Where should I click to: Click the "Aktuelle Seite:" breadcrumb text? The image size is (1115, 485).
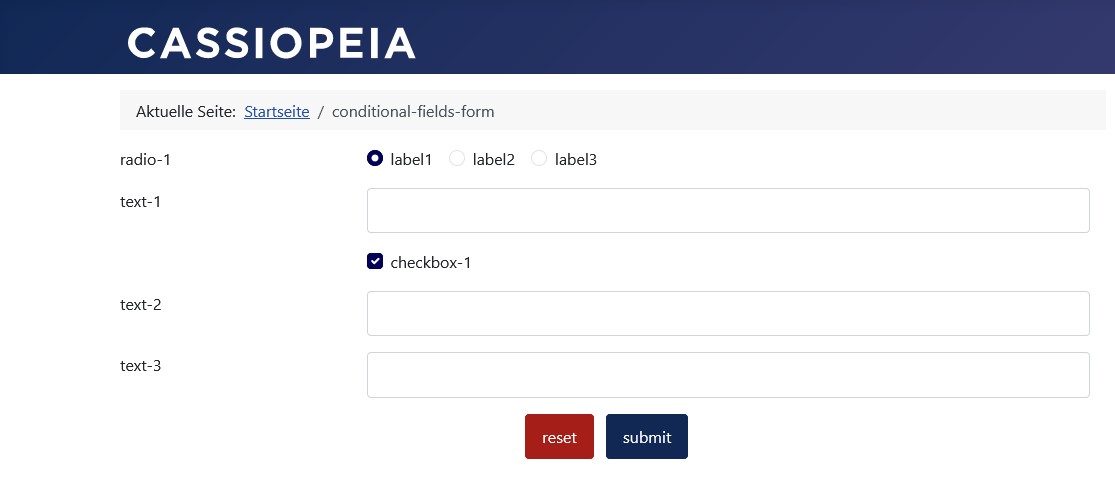click(x=186, y=111)
